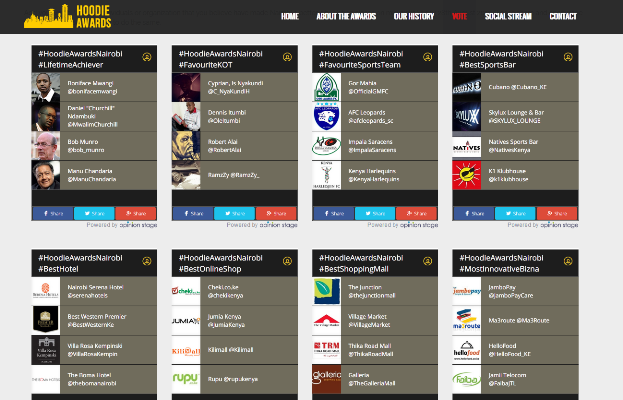Share FavouriteSportsTeam poll on Google Plus

click(x=416, y=213)
